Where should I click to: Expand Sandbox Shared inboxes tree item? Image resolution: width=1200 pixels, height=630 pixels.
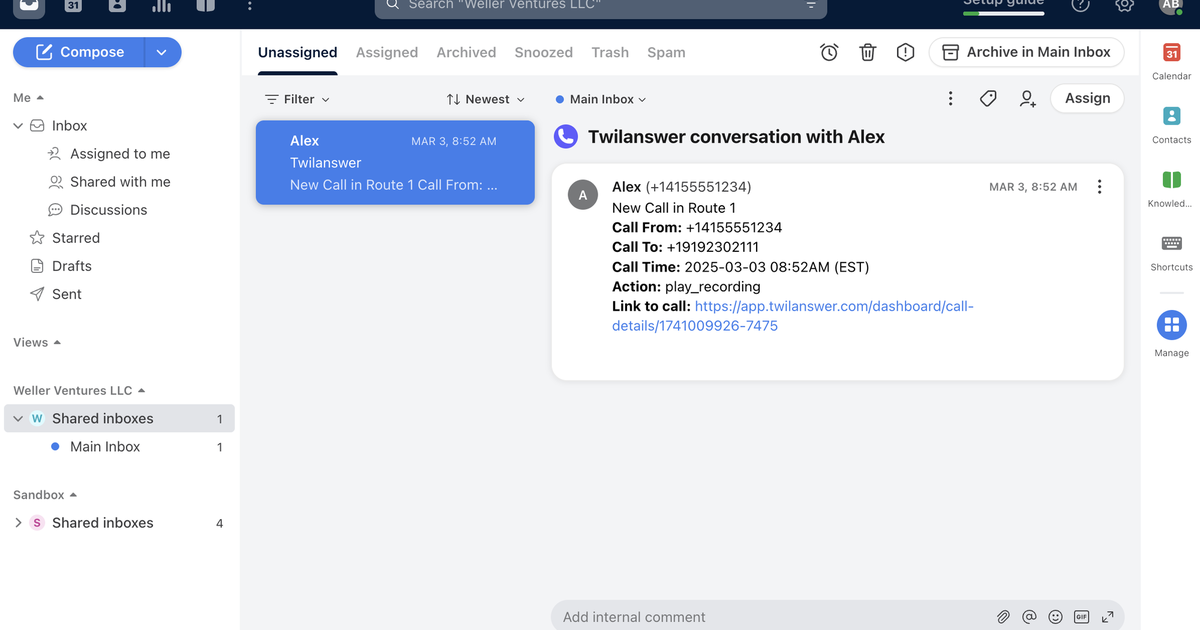(17, 522)
